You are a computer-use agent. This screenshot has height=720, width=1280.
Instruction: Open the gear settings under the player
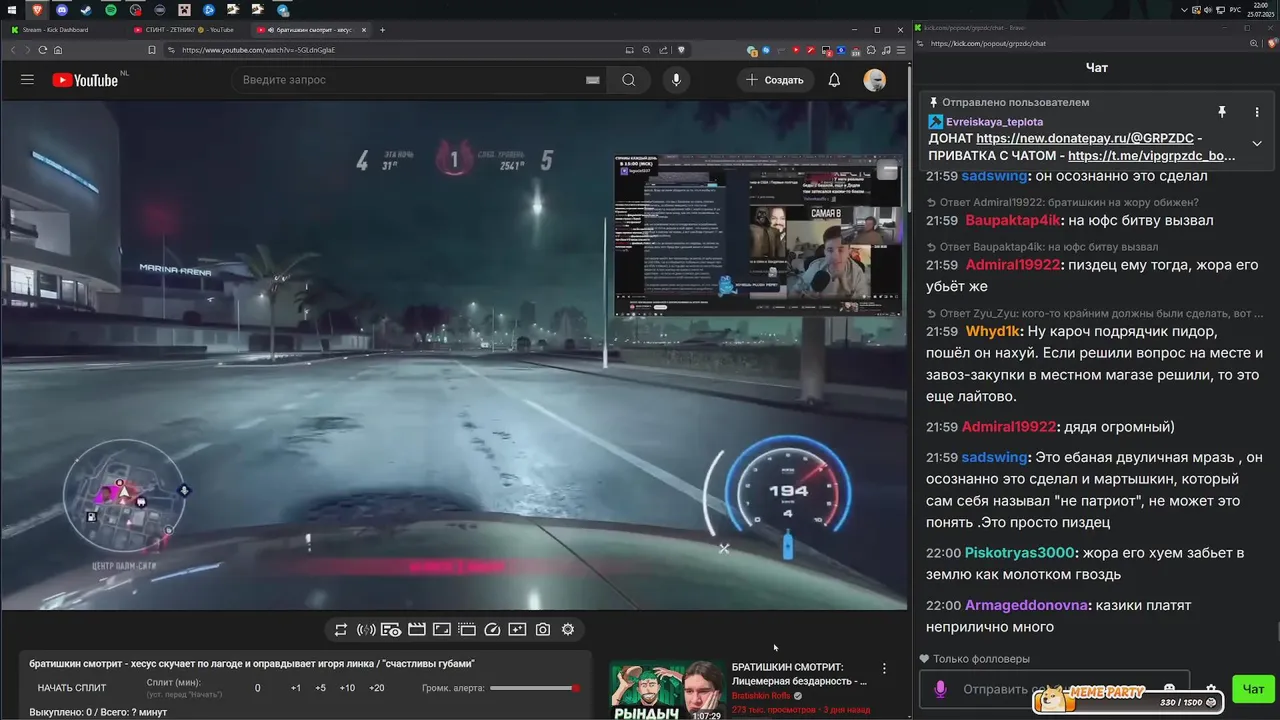(568, 629)
